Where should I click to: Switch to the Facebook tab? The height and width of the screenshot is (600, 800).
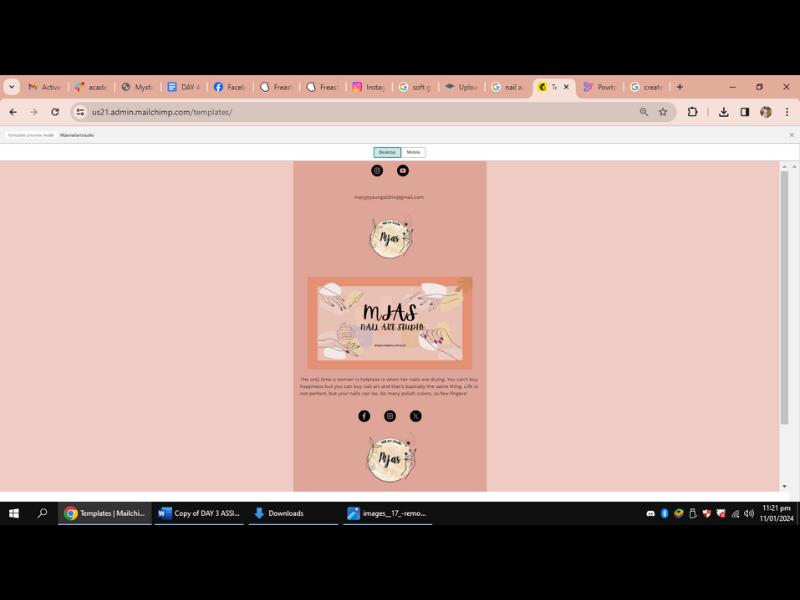(230, 87)
